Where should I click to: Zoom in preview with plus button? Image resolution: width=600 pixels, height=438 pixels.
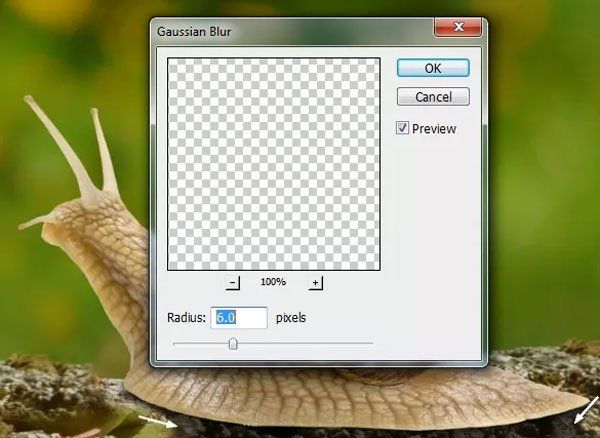[315, 283]
